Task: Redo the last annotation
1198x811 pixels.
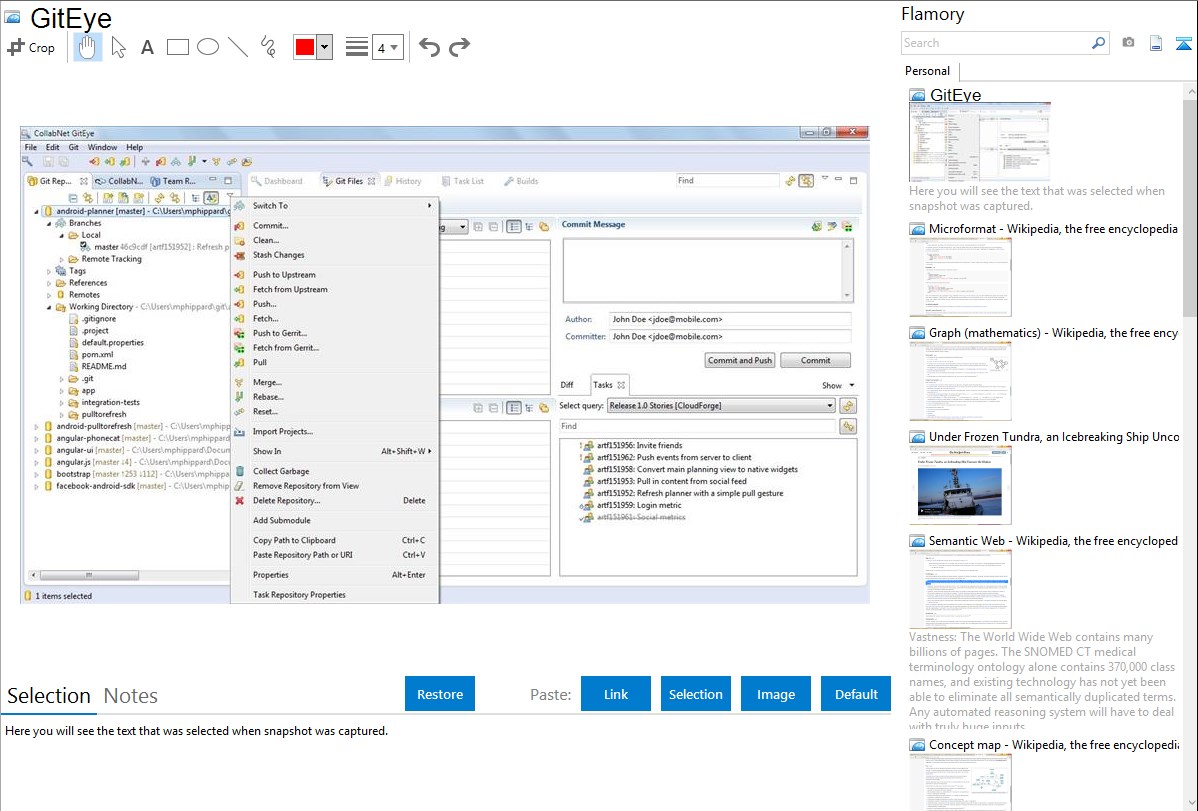Action: [x=459, y=47]
